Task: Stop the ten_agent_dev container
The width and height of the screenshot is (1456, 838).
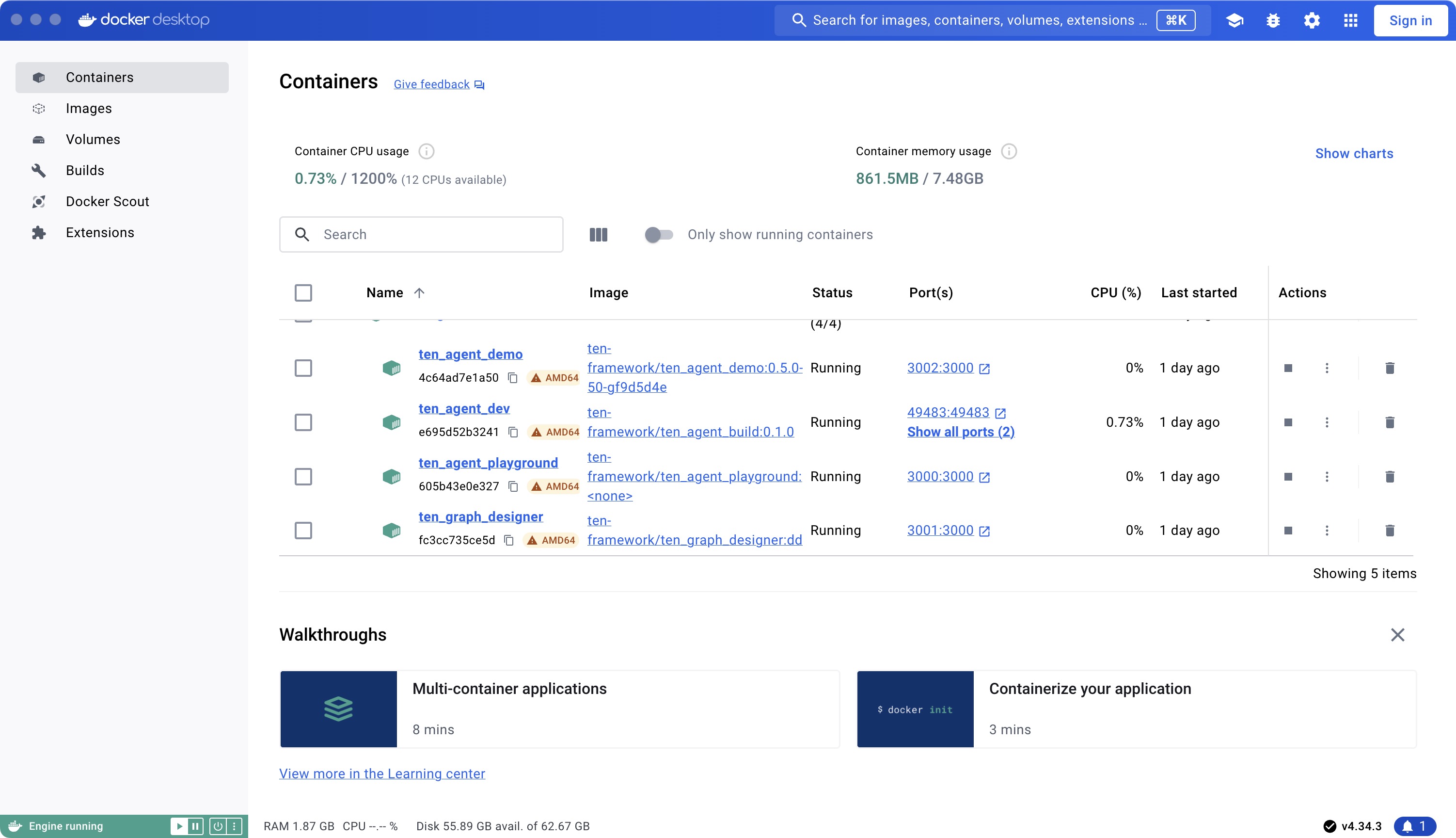Action: (1288, 422)
